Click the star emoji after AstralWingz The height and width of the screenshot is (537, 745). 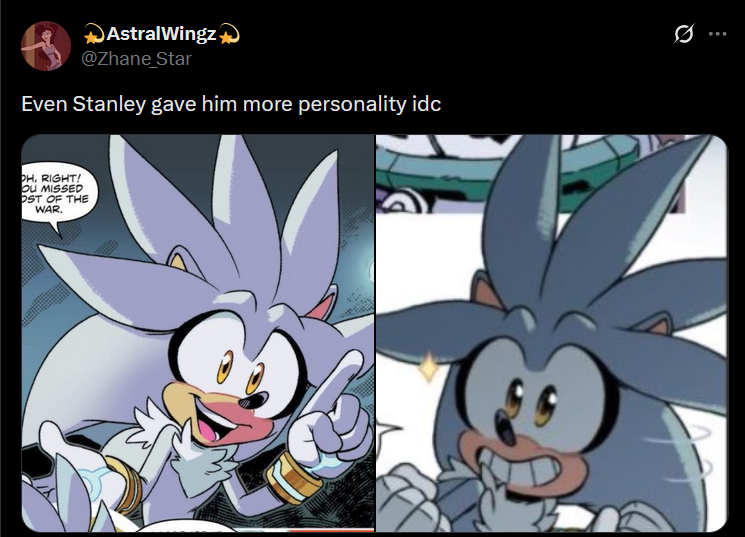point(229,34)
